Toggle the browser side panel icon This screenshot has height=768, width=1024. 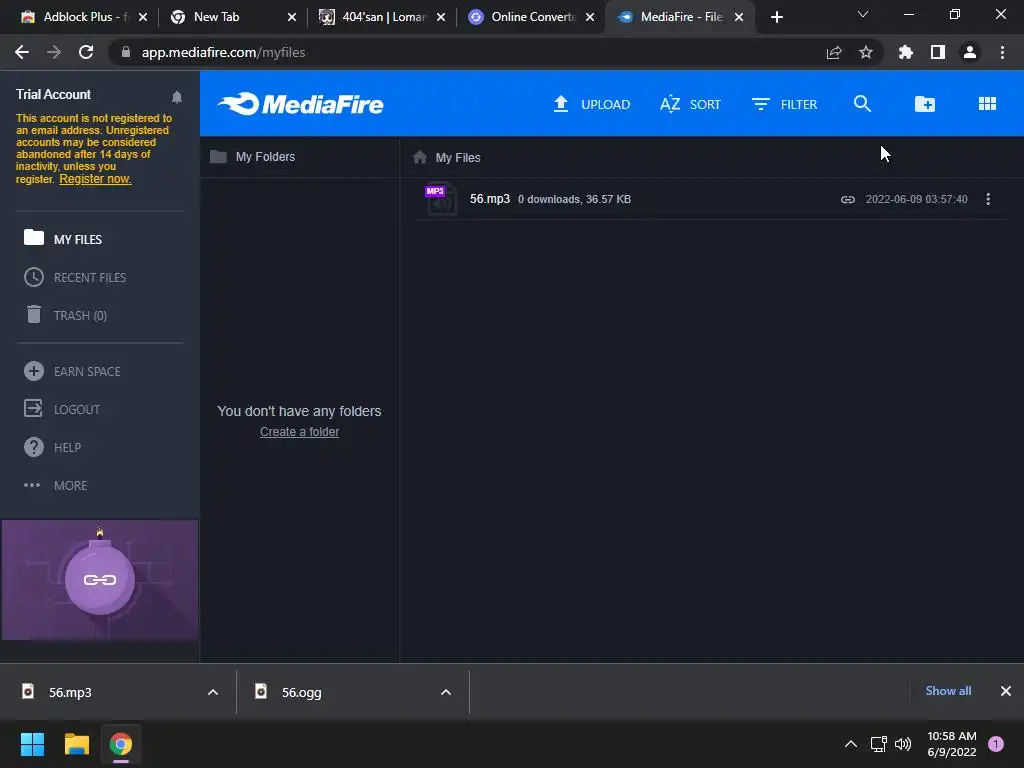(938, 52)
